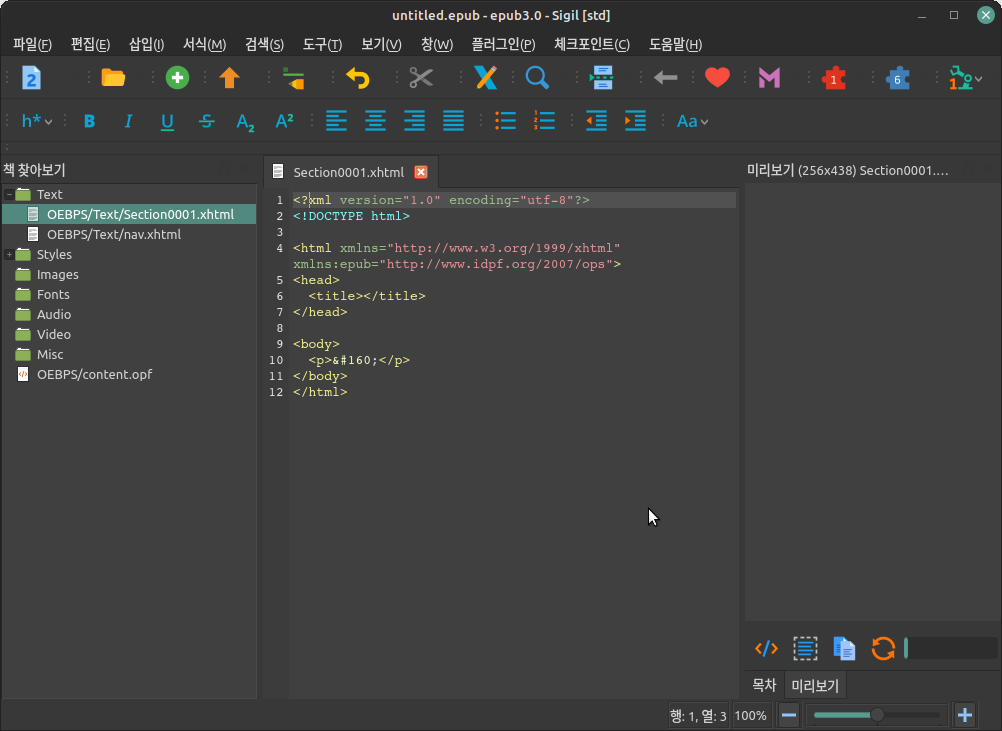Open the 보기(V) menu
This screenshot has height=731, width=1002.
click(381, 44)
